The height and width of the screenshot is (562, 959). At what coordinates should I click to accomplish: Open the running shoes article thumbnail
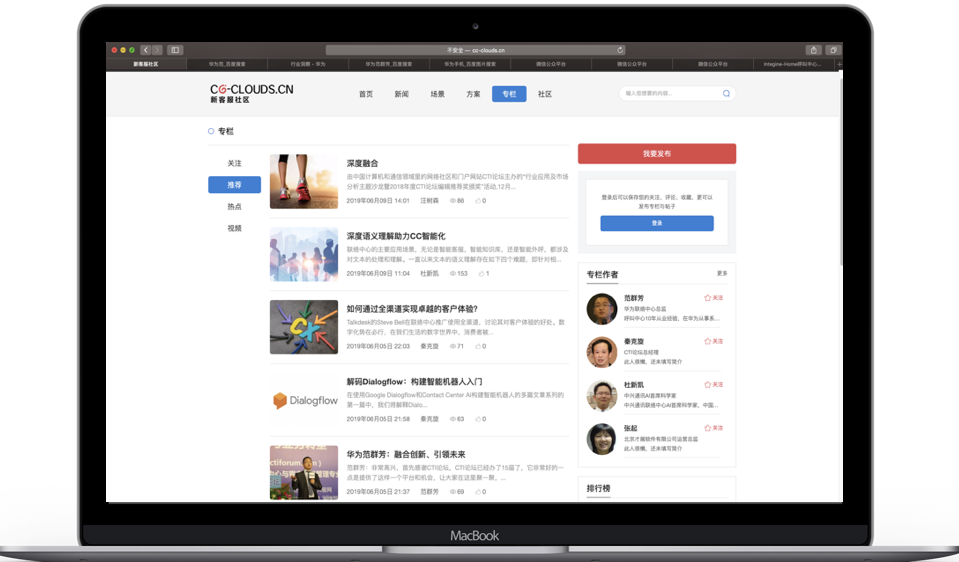304,181
